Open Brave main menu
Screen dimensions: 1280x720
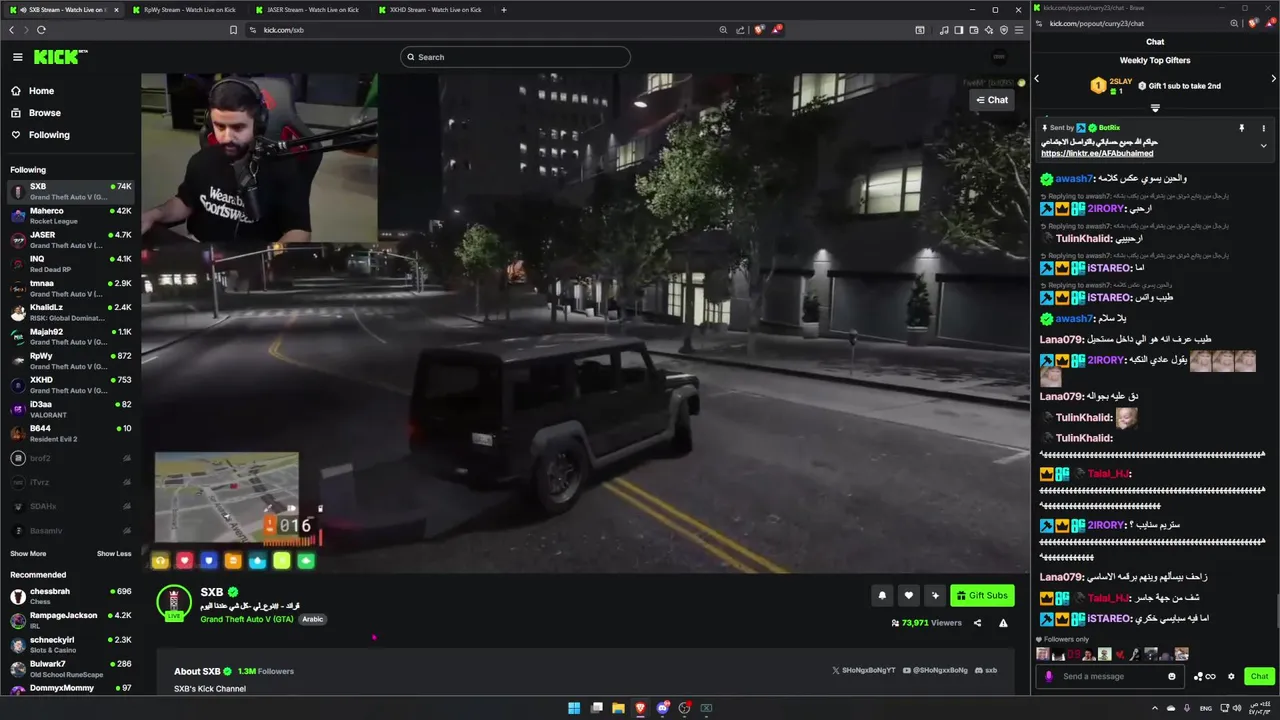(1019, 30)
